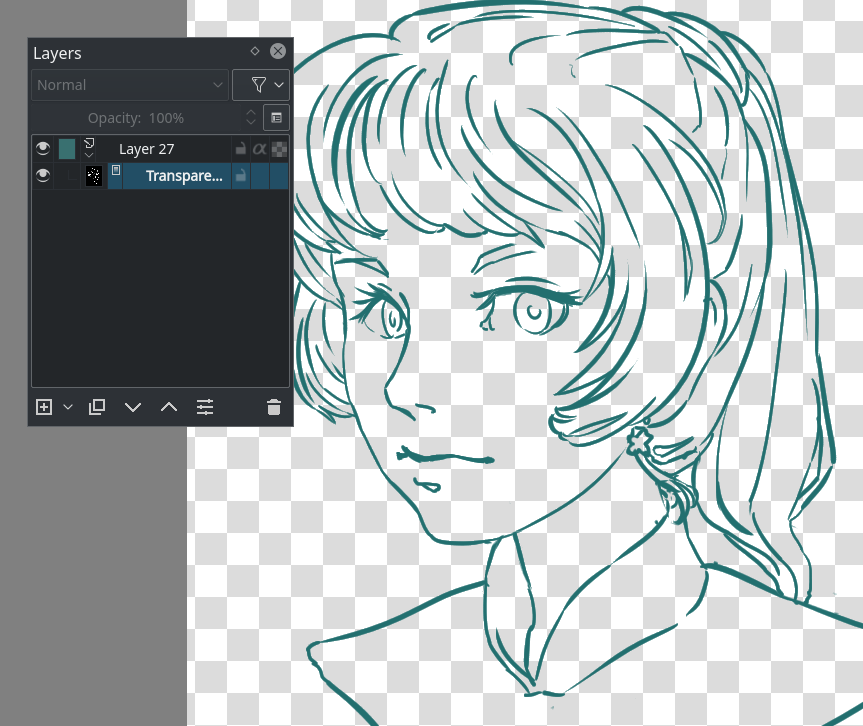This screenshot has width=863, height=726.
Task: Click the view options icon beside Opacity
Action: [x=276, y=117]
